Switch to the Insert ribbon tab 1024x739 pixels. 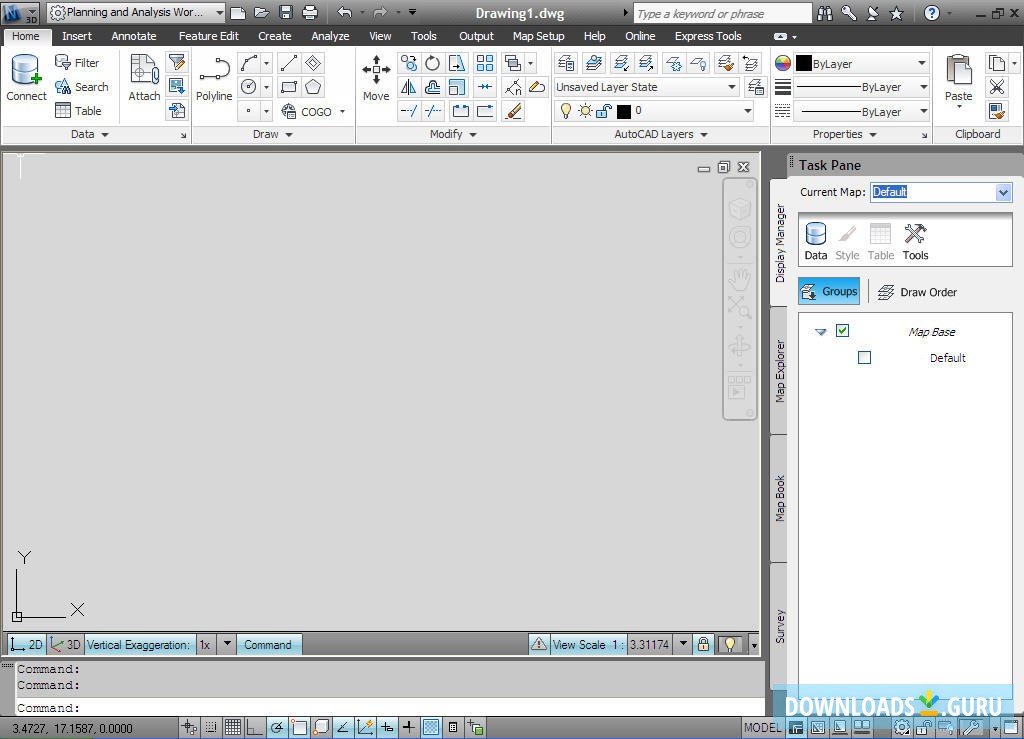(77, 35)
